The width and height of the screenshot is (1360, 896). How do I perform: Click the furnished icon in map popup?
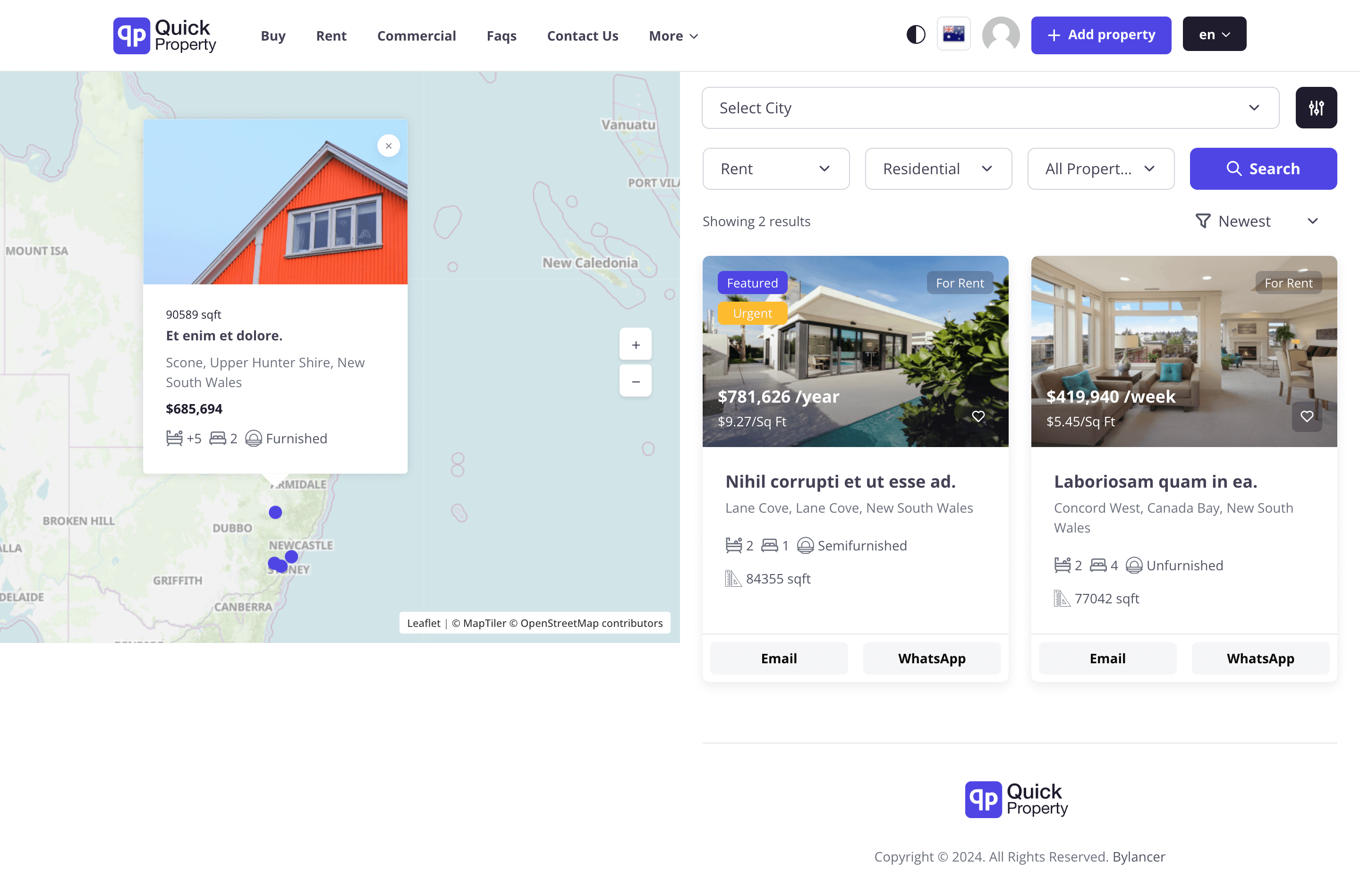coord(253,438)
